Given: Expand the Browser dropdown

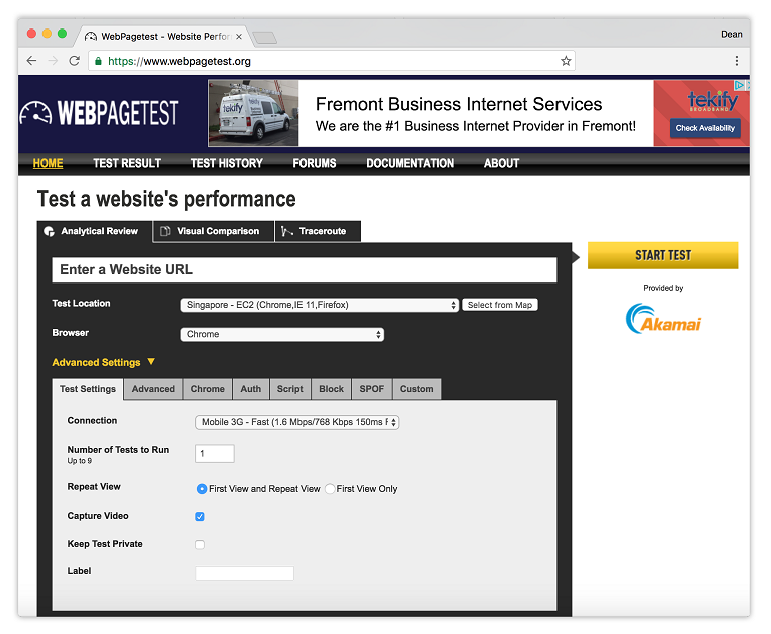Looking at the screenshot, I should point(282,335).
